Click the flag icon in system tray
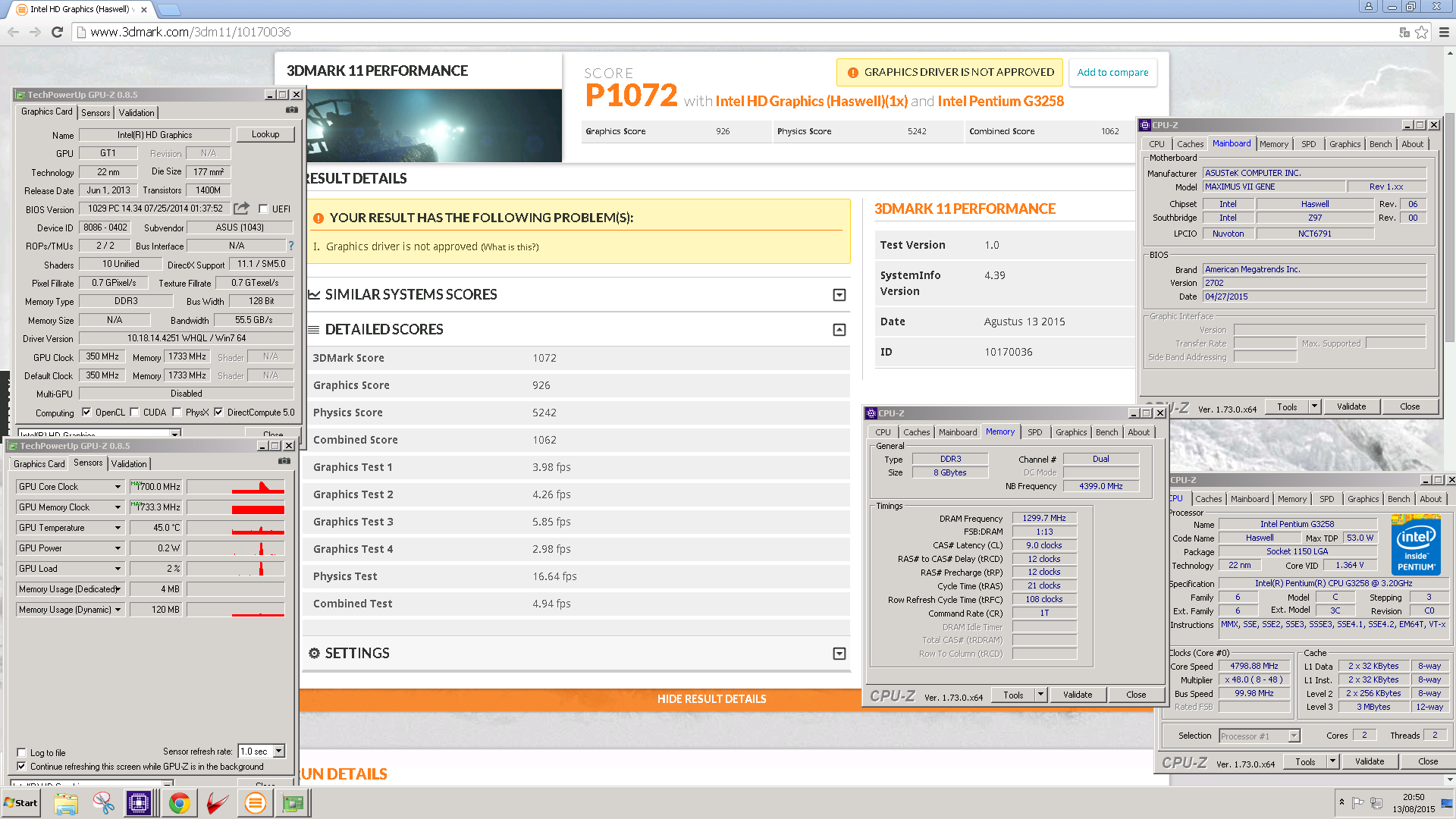The height and width of the screenshot is (819, 1456). [x=1358, y=803]
